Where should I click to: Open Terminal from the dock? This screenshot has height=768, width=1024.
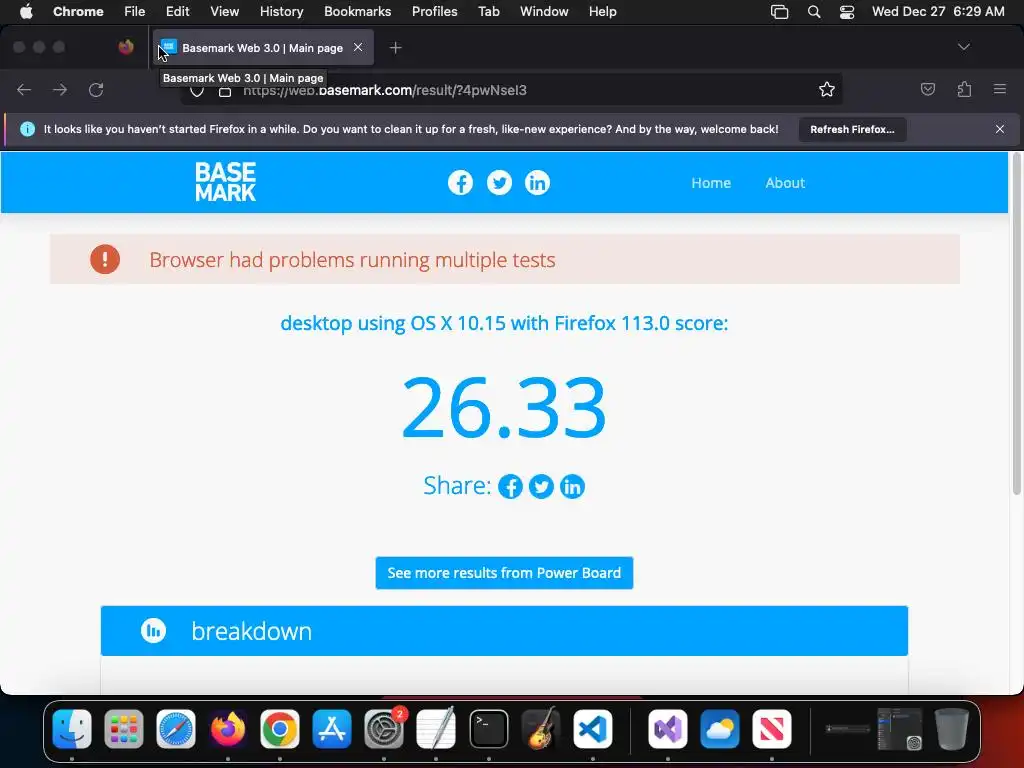[x=488, y=729]
